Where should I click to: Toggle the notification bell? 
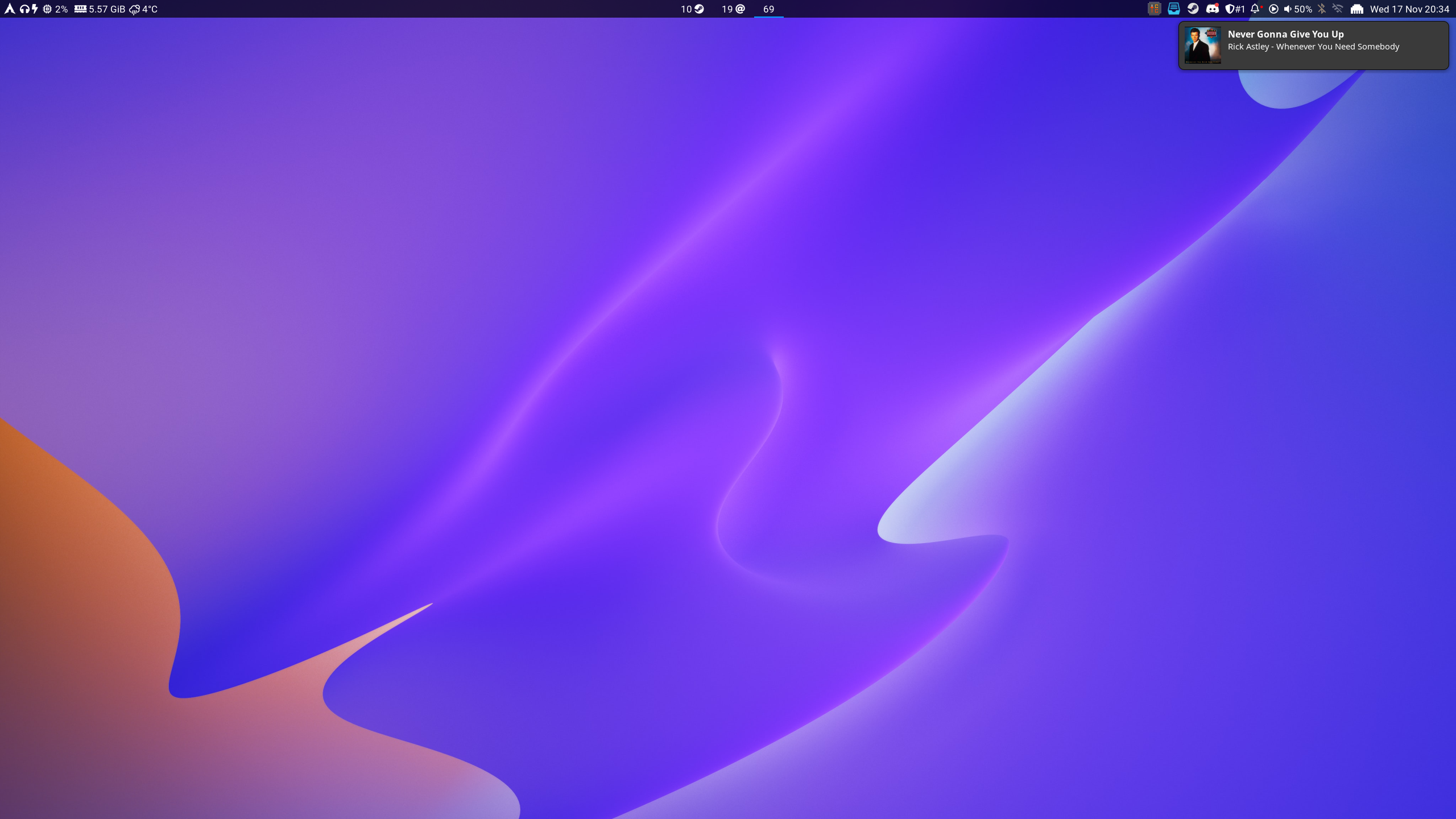(1255, 9)
